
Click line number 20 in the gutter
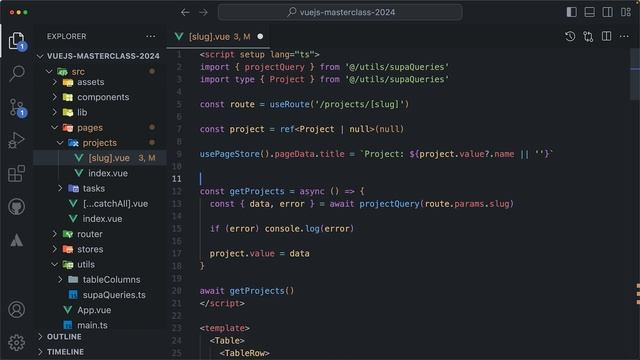tap(176, 291)
